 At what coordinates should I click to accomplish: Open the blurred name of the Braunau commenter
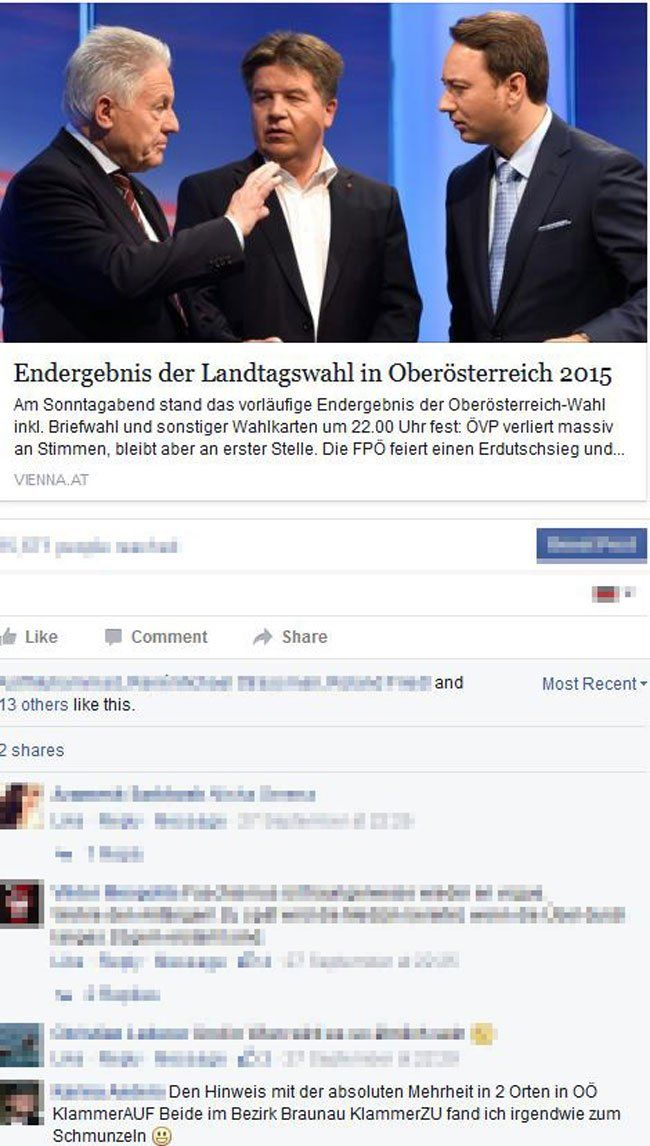click(x=108, y=1092)
